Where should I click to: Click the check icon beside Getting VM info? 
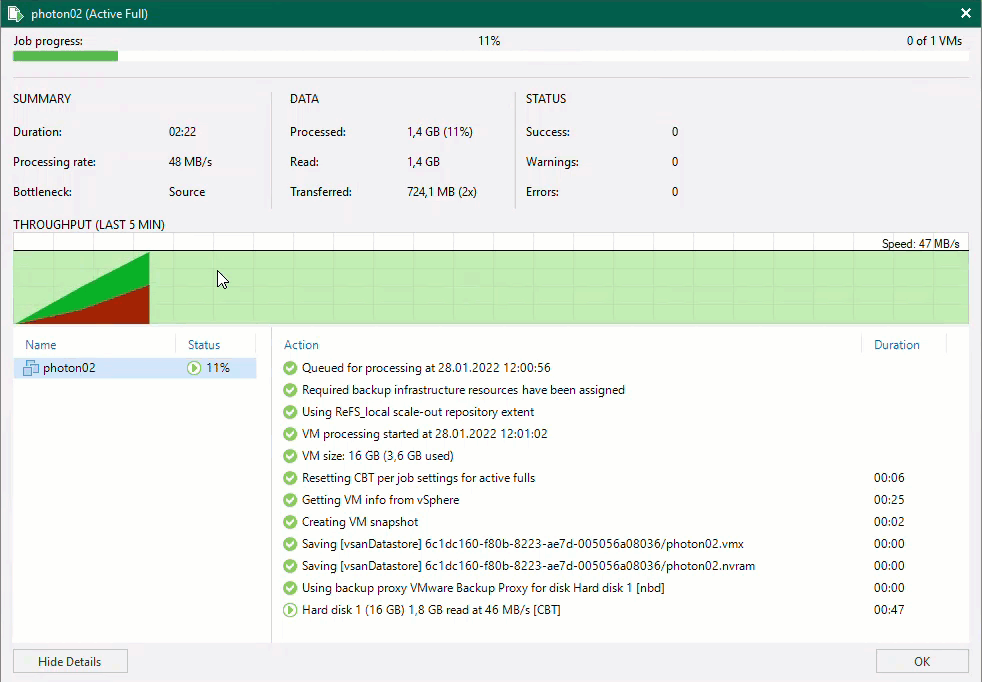(290, 500)
